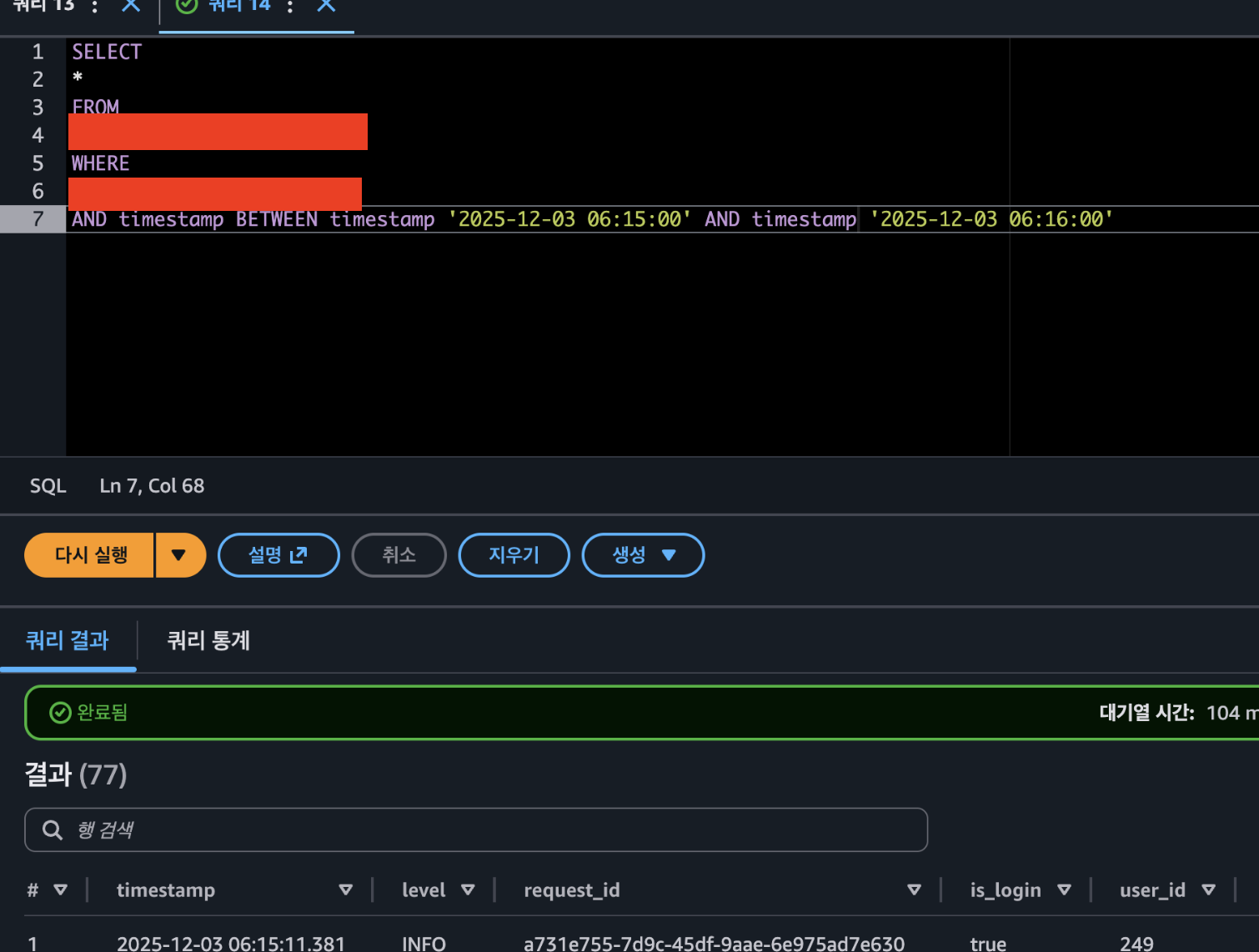Image resolution: width=1259 pixels, height=952 pixels.
Task: Click the 취소 button
Action: [x=399, y=555]
